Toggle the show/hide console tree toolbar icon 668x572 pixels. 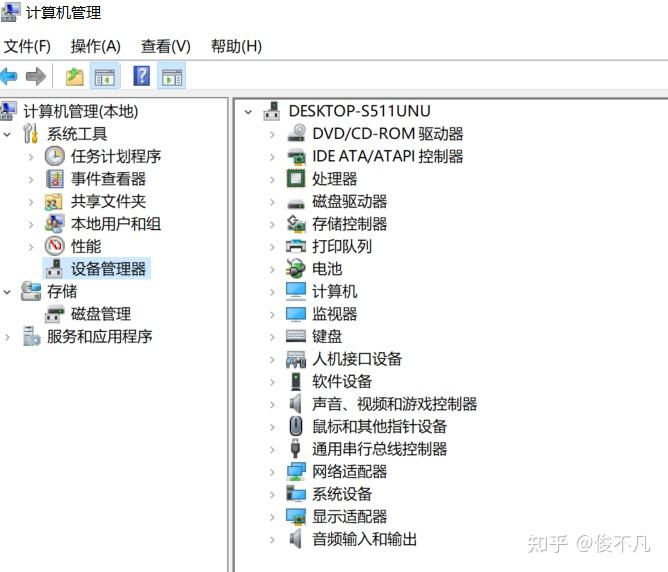pyautogui.click(x=105, y=77)
